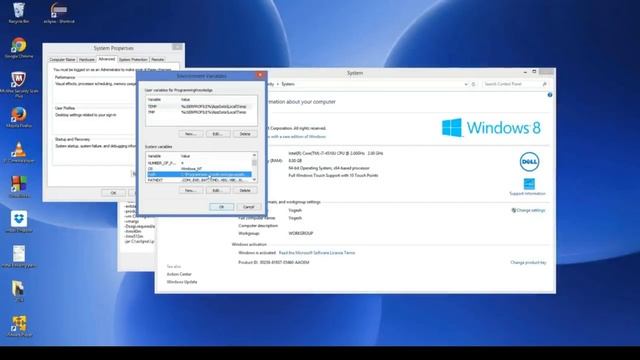Click the WORKGROUP value text

tap(301, 233)
